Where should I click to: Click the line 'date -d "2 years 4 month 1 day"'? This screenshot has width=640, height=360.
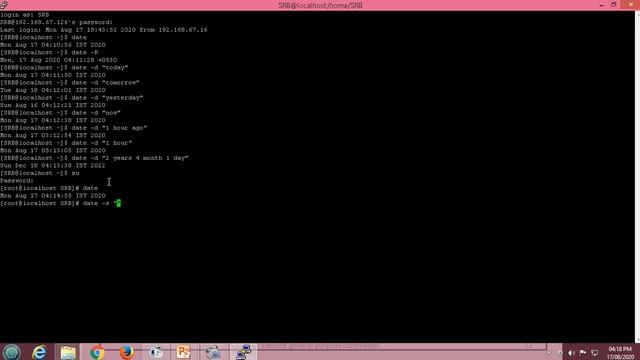(x=94, y=158)
